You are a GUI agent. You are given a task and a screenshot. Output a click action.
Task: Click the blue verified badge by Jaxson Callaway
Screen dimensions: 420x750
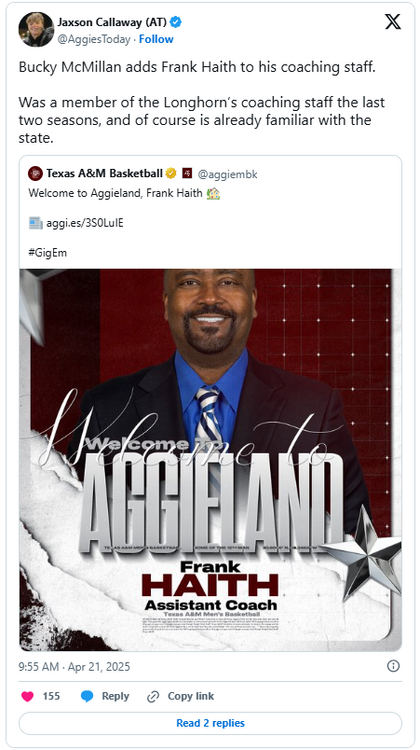(176, 22)
